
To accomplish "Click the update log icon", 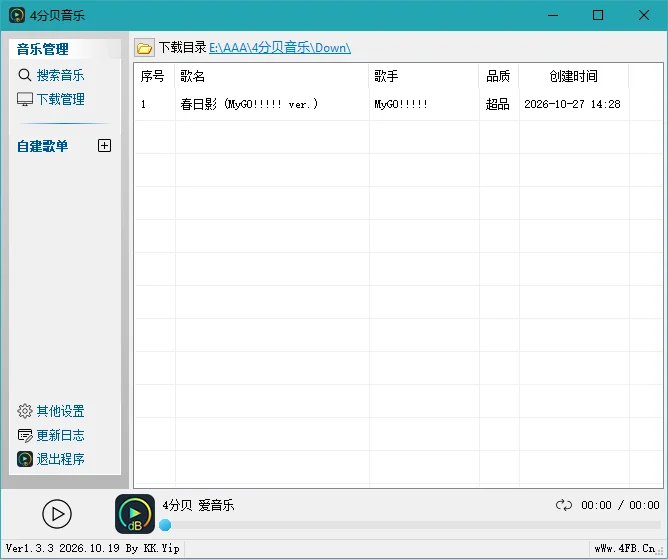I will (x=25, y=435).
